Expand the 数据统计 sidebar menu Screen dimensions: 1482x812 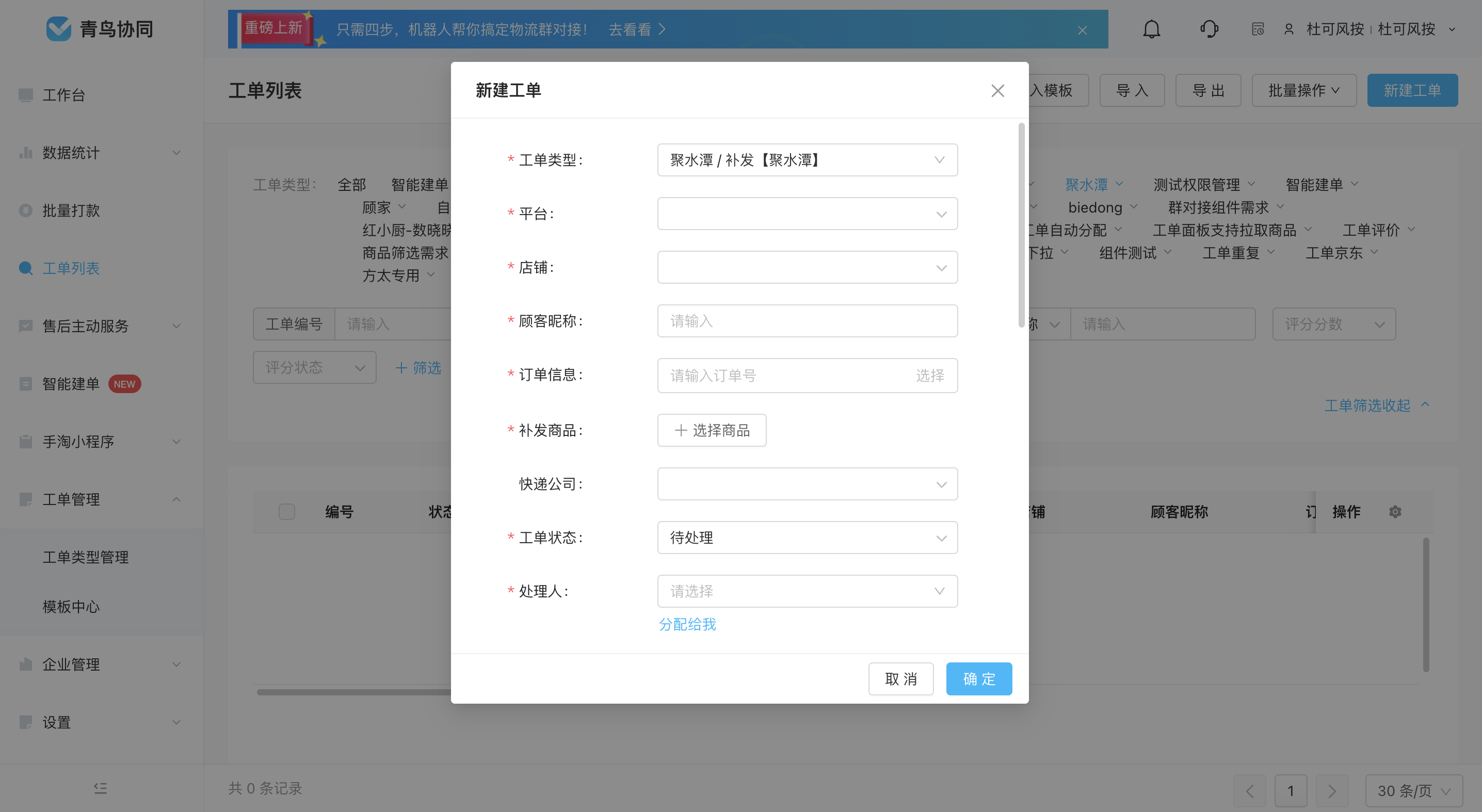click(101, 152)
